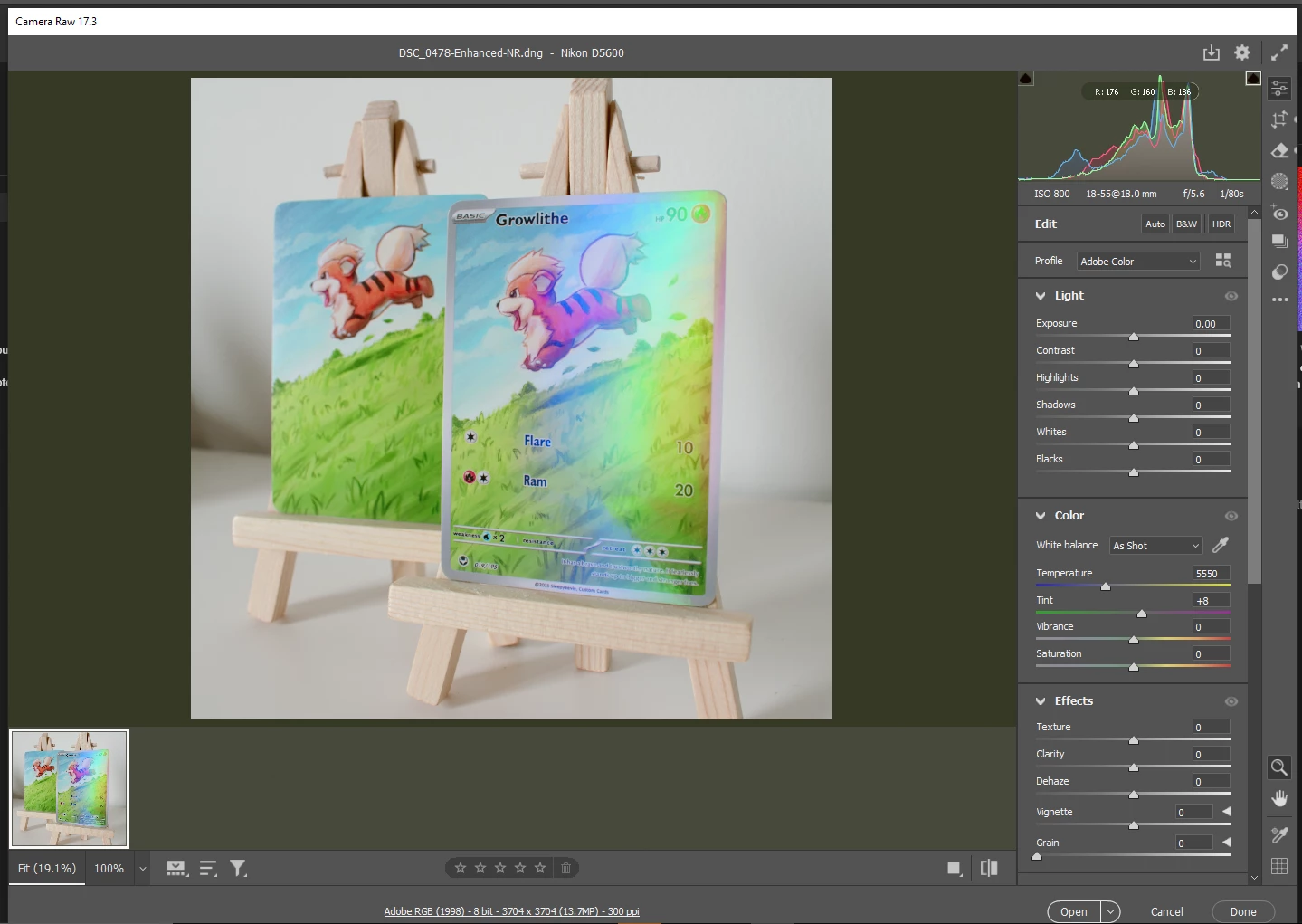Toggle the B&W treatment button

(x=1186, y=224)
